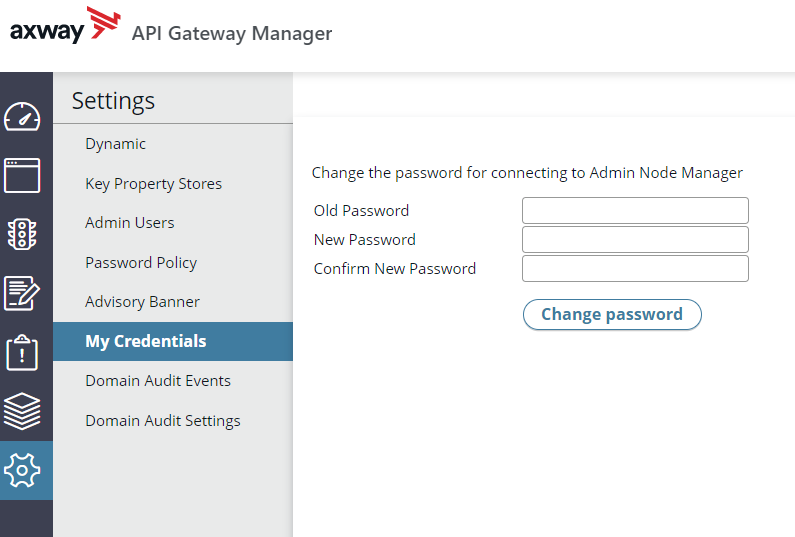Open the Dashboard gauge icon in sidebar
Screen dimensions: 795x537
22,116
